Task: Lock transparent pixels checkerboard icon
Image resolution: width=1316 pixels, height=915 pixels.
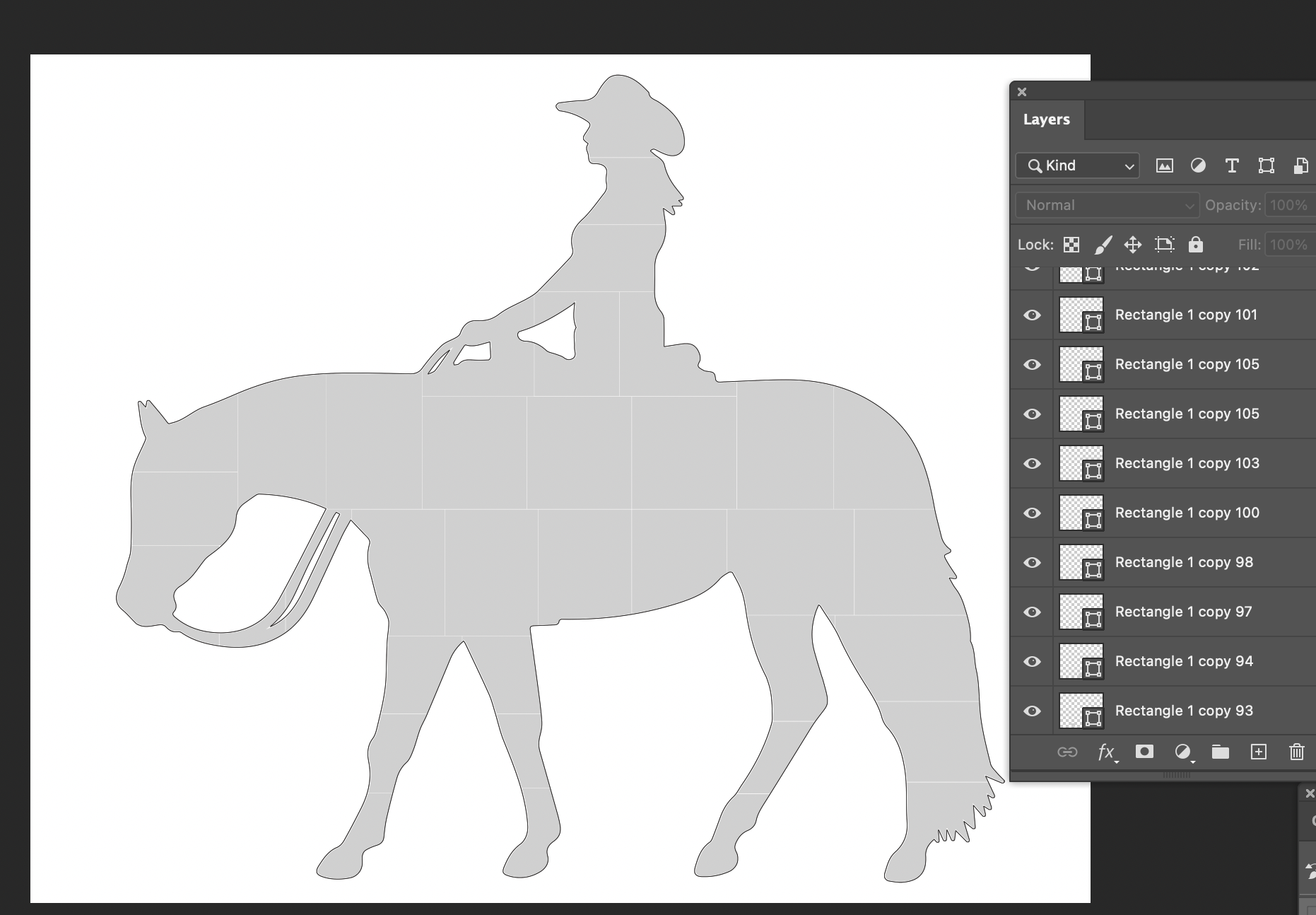Action: pyautogui.click(x=1071, y=245)
